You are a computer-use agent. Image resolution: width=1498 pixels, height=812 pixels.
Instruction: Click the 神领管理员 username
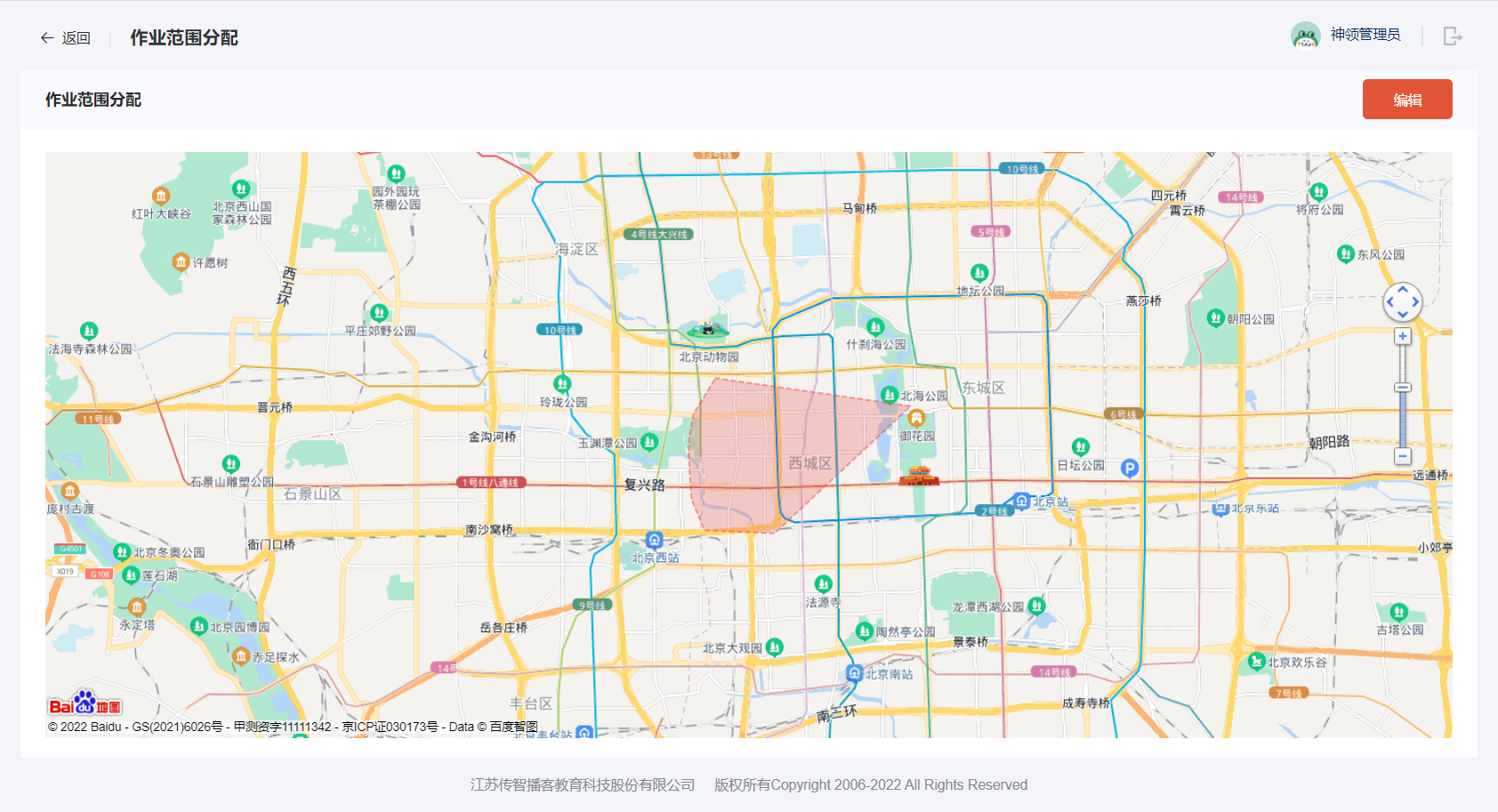(x=1365, y=35)
